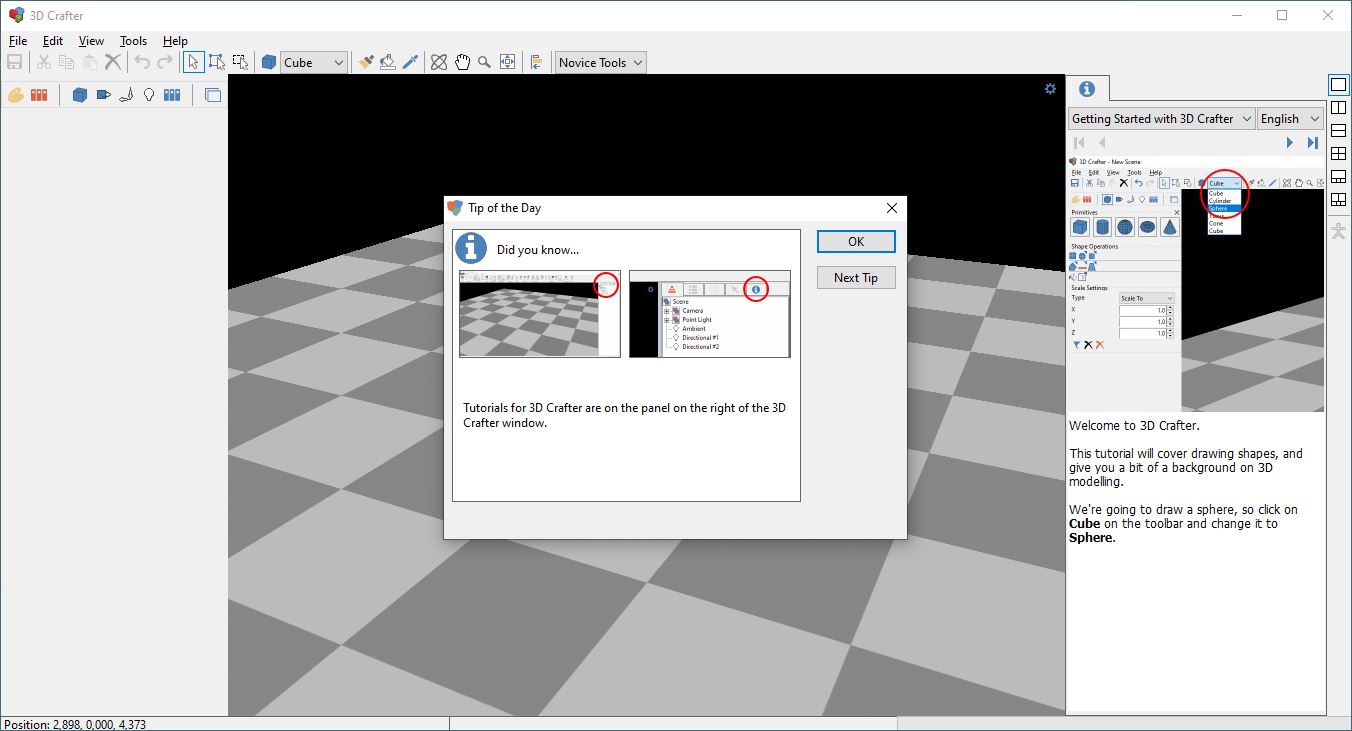Switch to two-column viewport layout
Viewport: 1352px width, 731px height.
[1339, 108]
